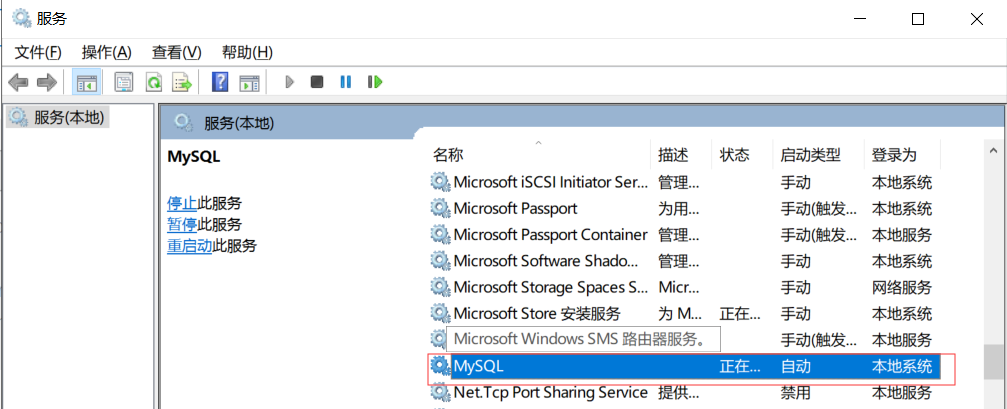Image resolution: width=1007 pixels, height=409 pixels.
Task: Click the Back arrow in the toolbar
Action: point(18,82)
